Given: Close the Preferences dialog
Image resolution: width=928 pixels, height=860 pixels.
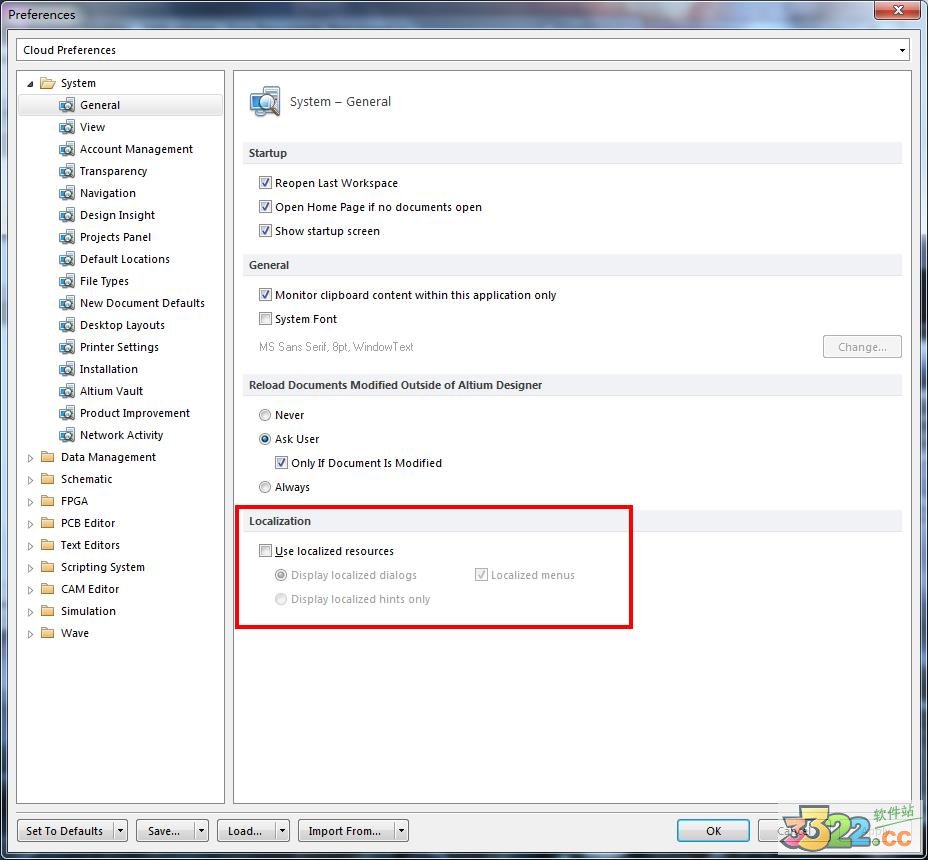Looking at the screenshot, I should click(x=898, y=10).
